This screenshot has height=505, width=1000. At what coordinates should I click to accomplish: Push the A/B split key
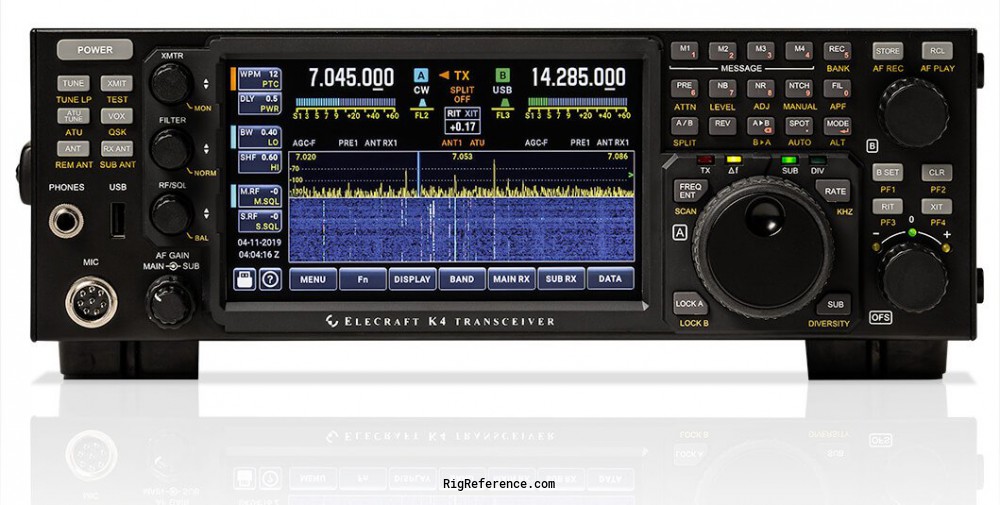pos(684,125)
